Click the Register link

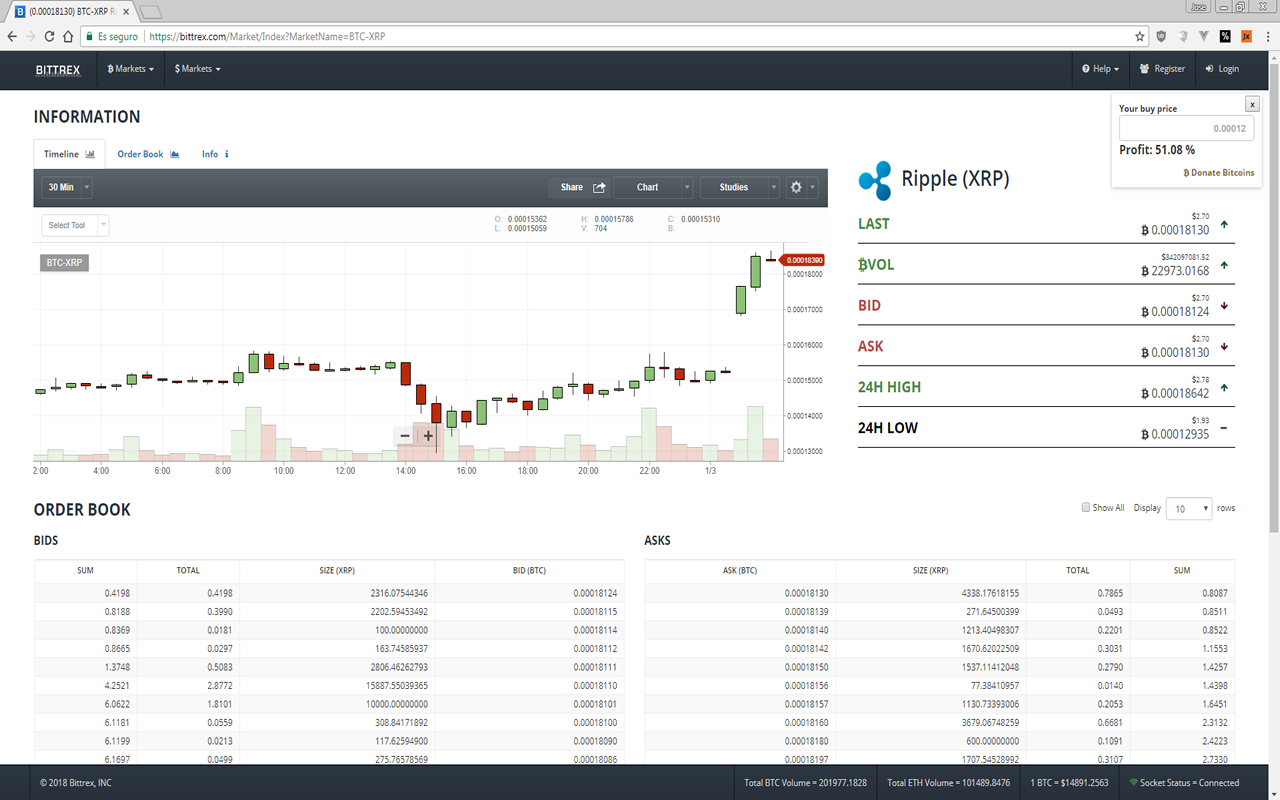tap(1162, 69)
